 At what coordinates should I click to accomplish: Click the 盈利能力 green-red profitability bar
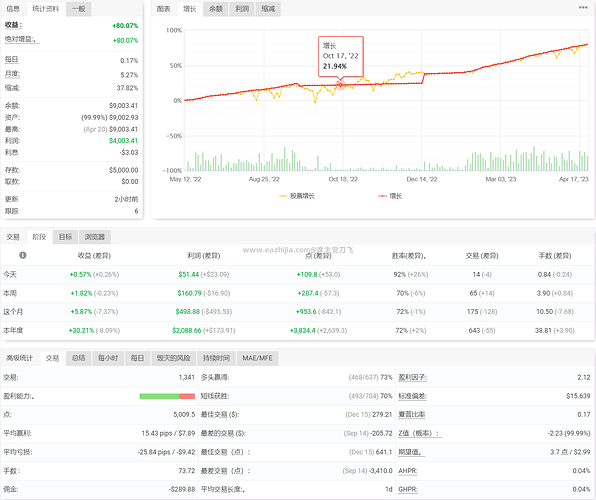pos(167,396)
